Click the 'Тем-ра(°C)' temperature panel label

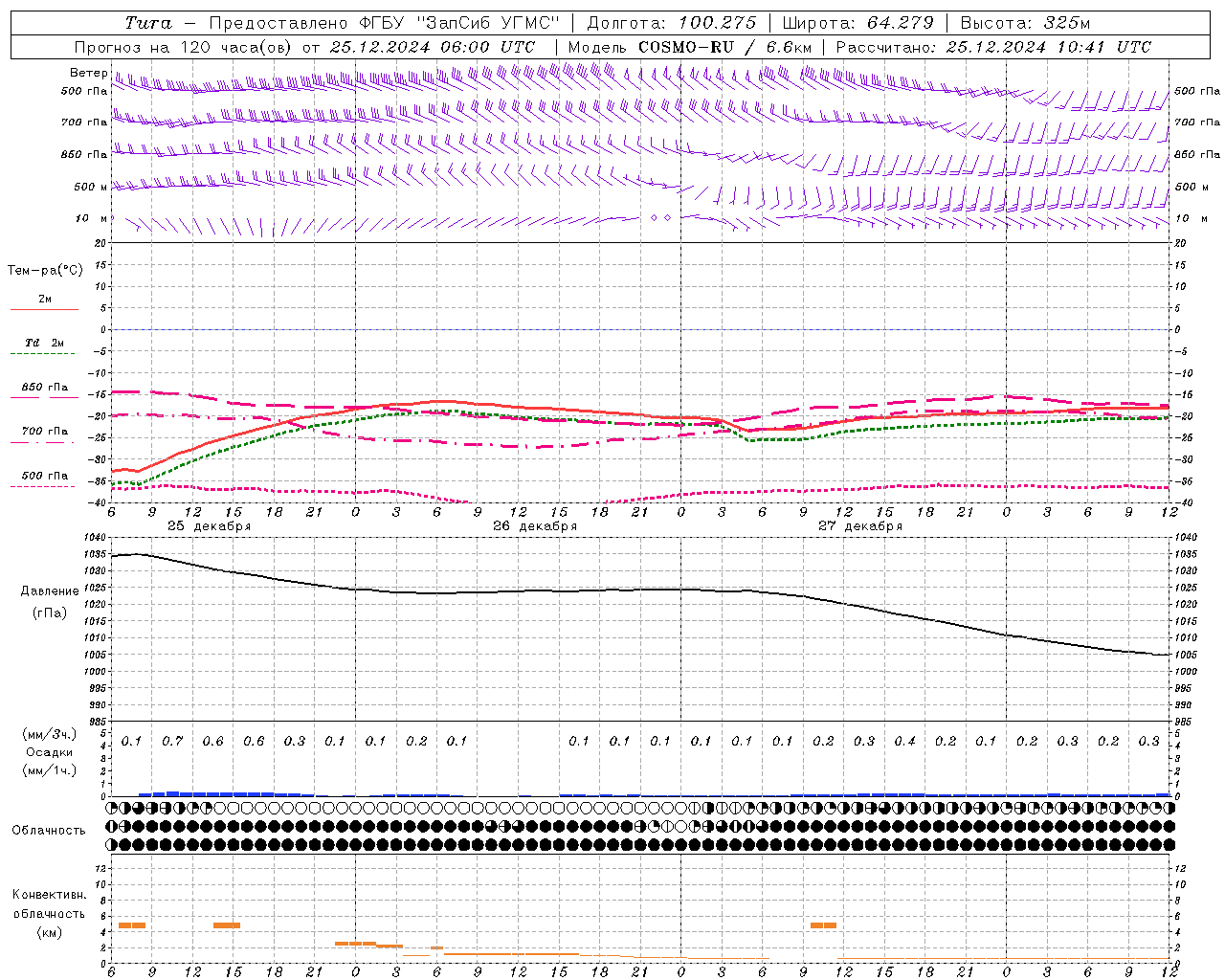pyautogui.click(x=45, y=271)
